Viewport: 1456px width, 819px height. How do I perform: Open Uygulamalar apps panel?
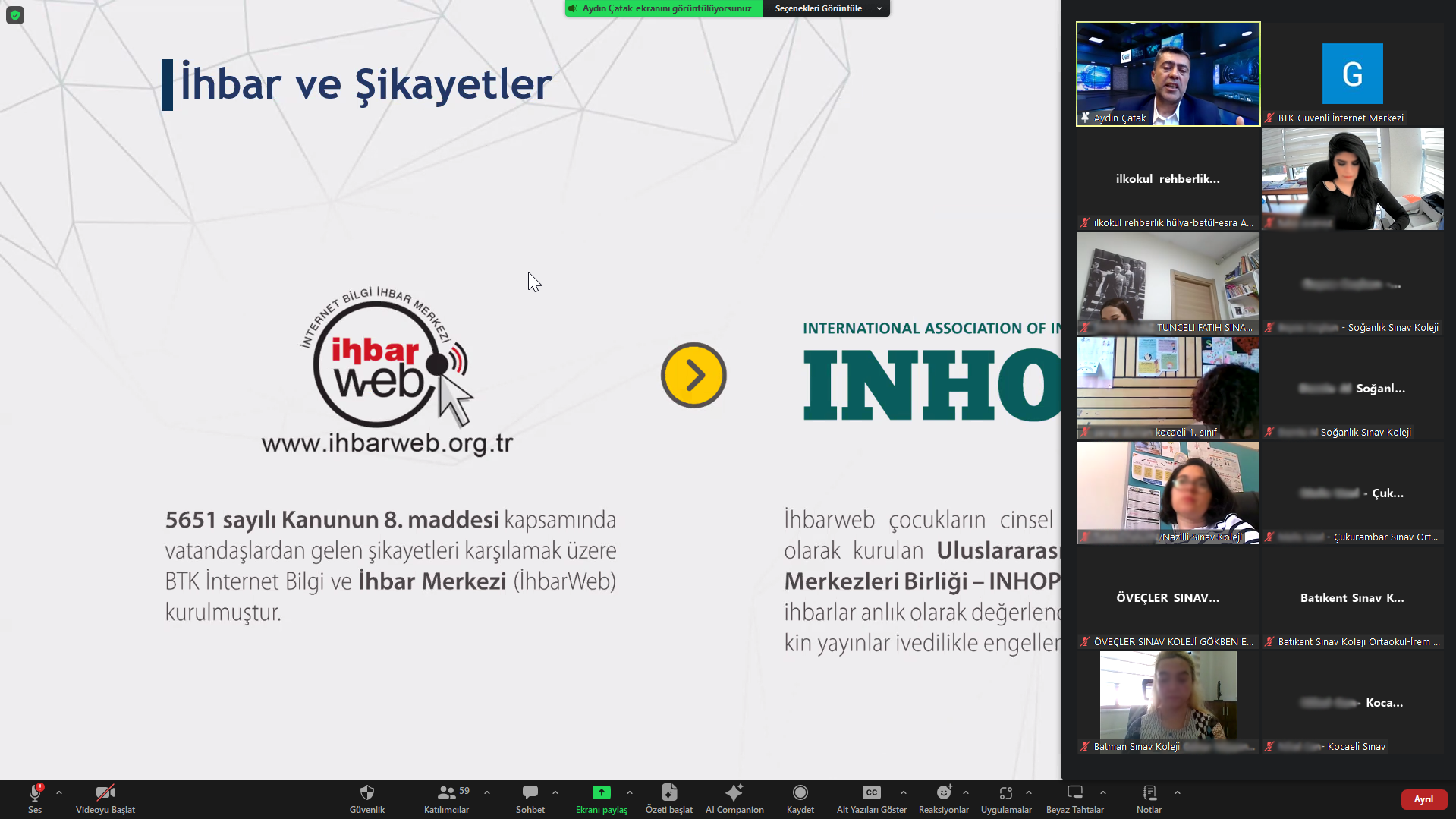point(1006,799)
